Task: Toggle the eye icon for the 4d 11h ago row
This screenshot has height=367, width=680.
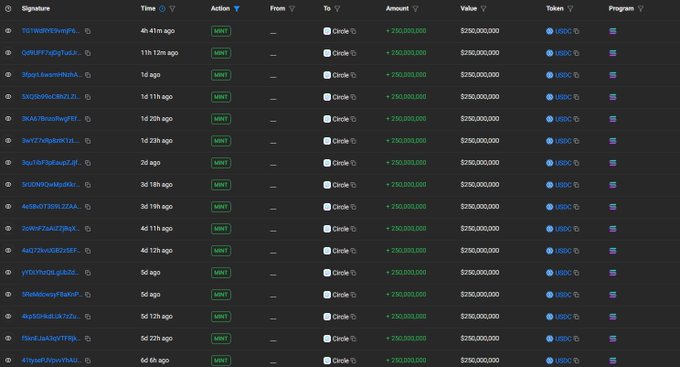Action: [8, 228]
